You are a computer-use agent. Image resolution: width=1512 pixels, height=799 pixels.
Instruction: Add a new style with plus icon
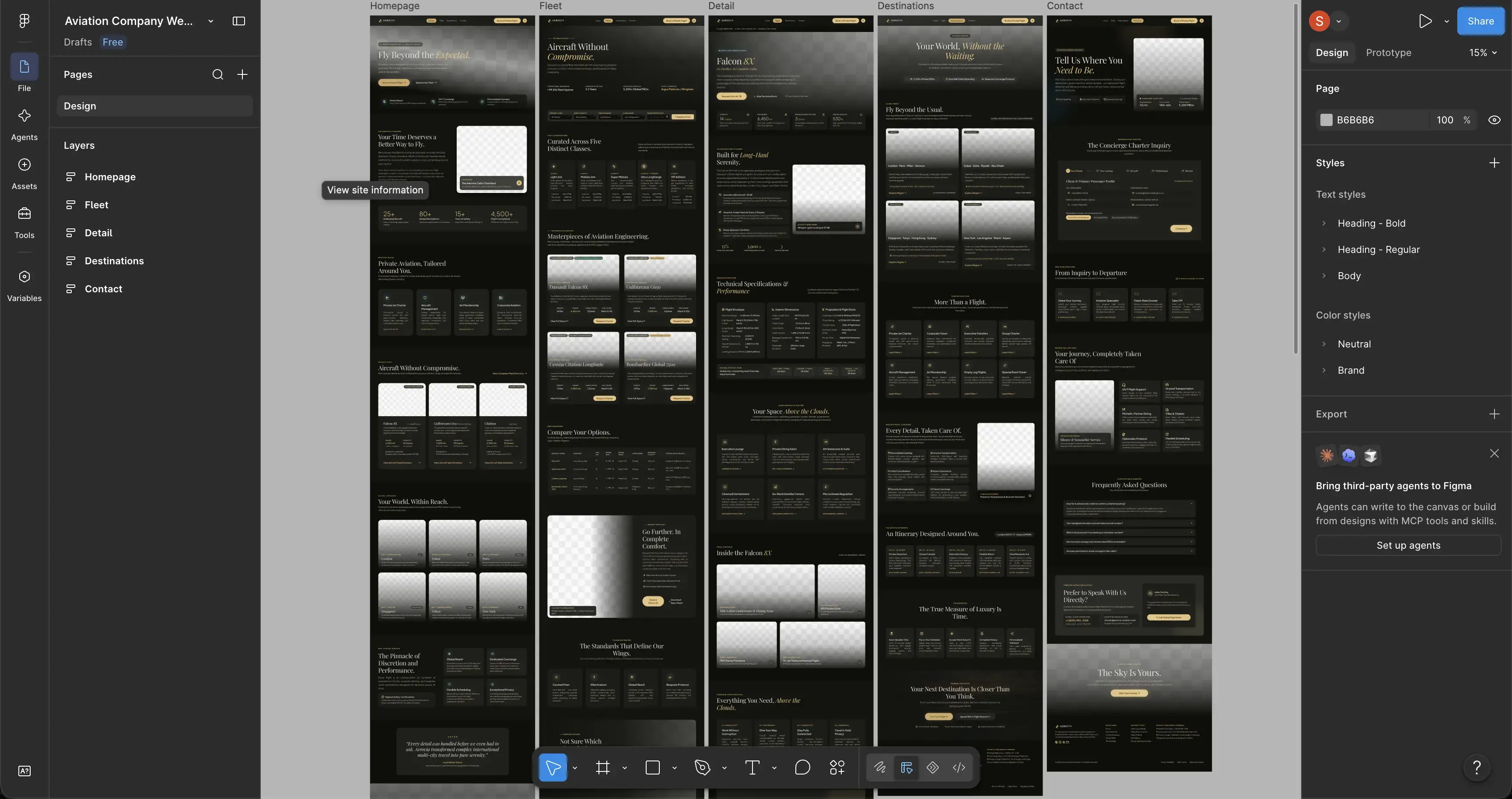[1494, 163]
